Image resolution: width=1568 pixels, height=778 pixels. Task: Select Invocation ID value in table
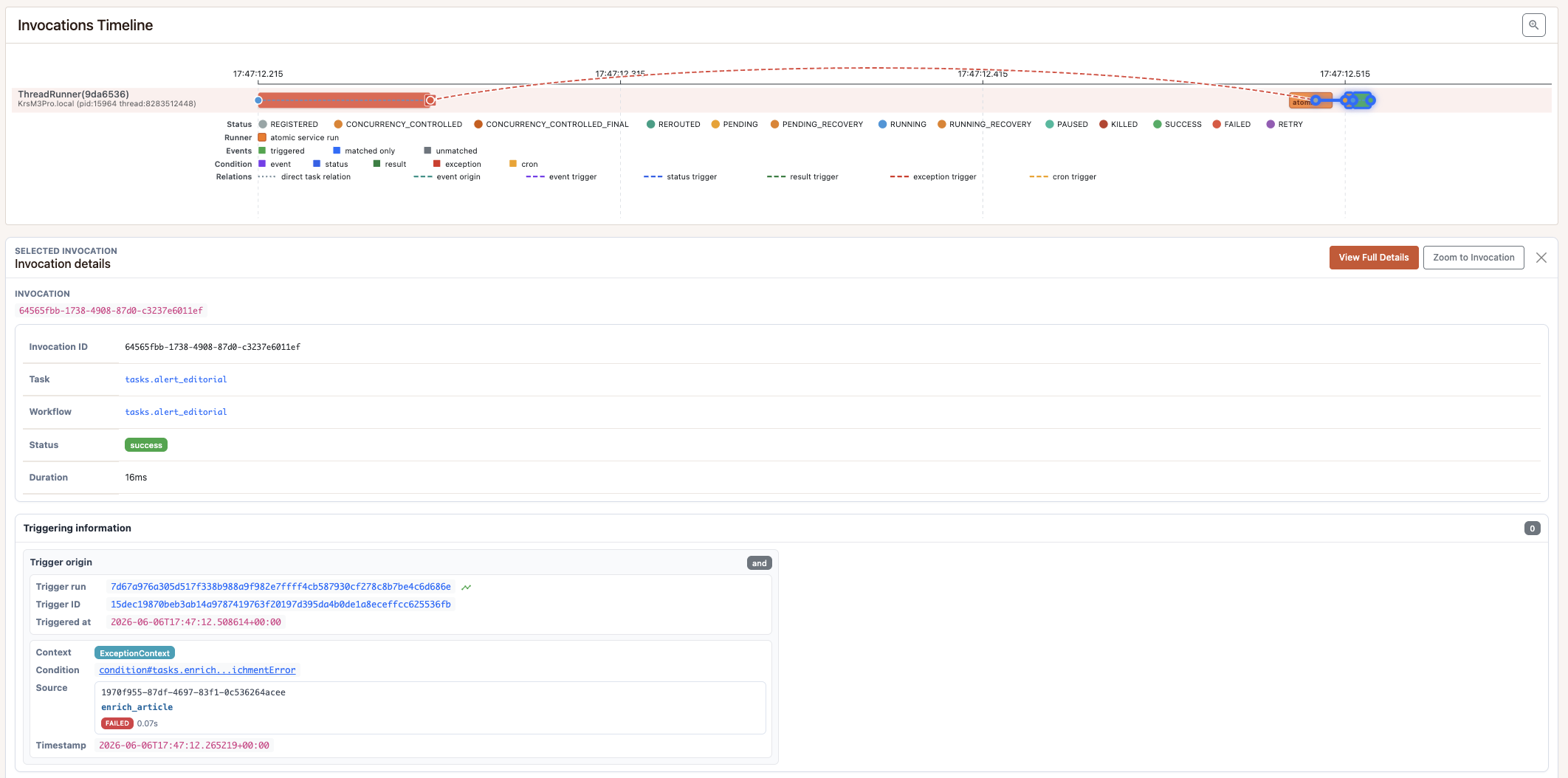point(213,347)
